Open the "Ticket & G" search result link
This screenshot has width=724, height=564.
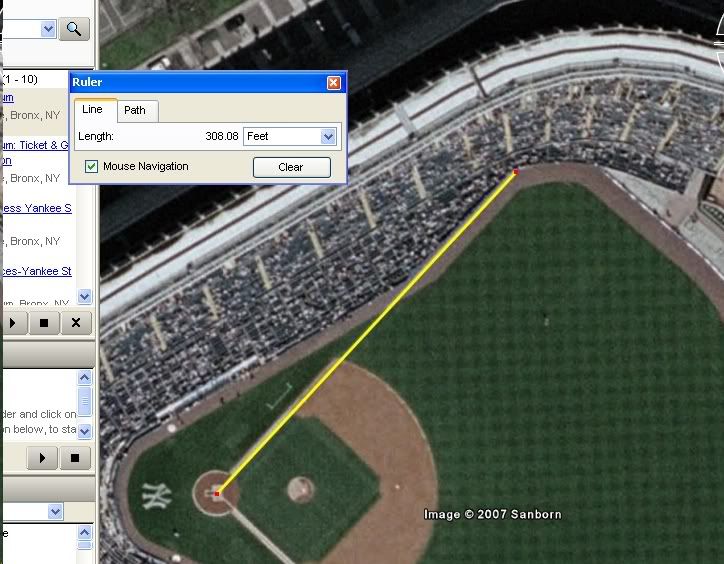pos(36,145)
